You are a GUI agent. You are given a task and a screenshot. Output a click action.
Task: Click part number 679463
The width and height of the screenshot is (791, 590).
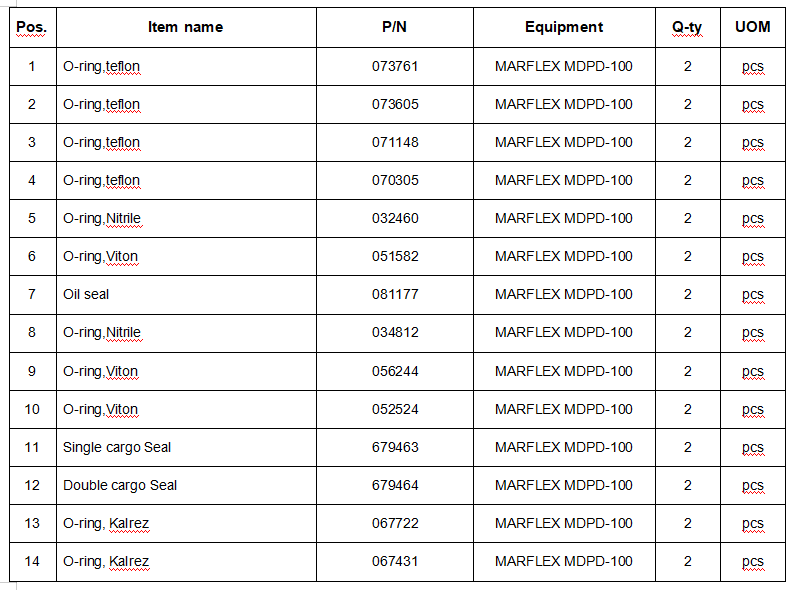pyautogui.click(x=394, y=447)
